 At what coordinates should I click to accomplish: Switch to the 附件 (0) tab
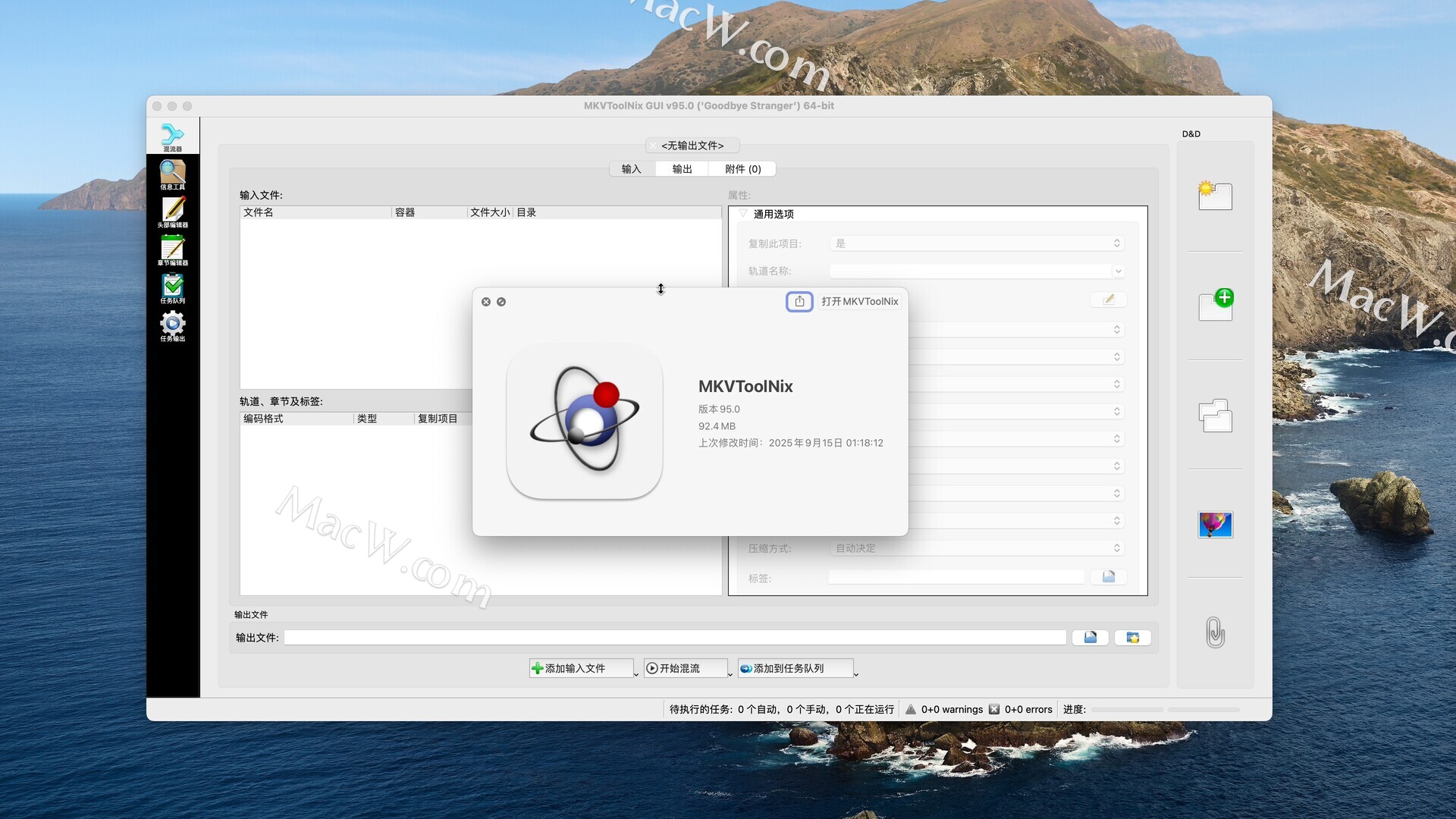coord(742,169)
